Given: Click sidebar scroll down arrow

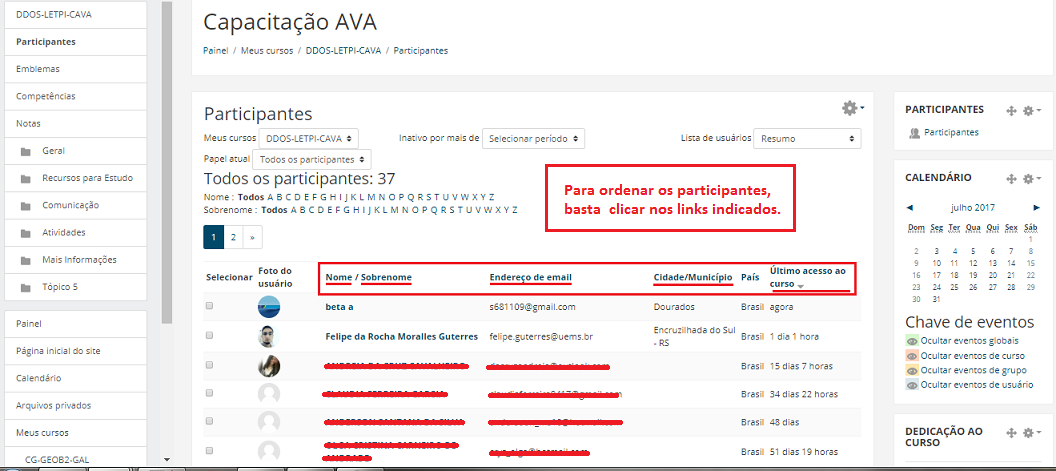Looking at the screenshot, I should coord(167,459).
